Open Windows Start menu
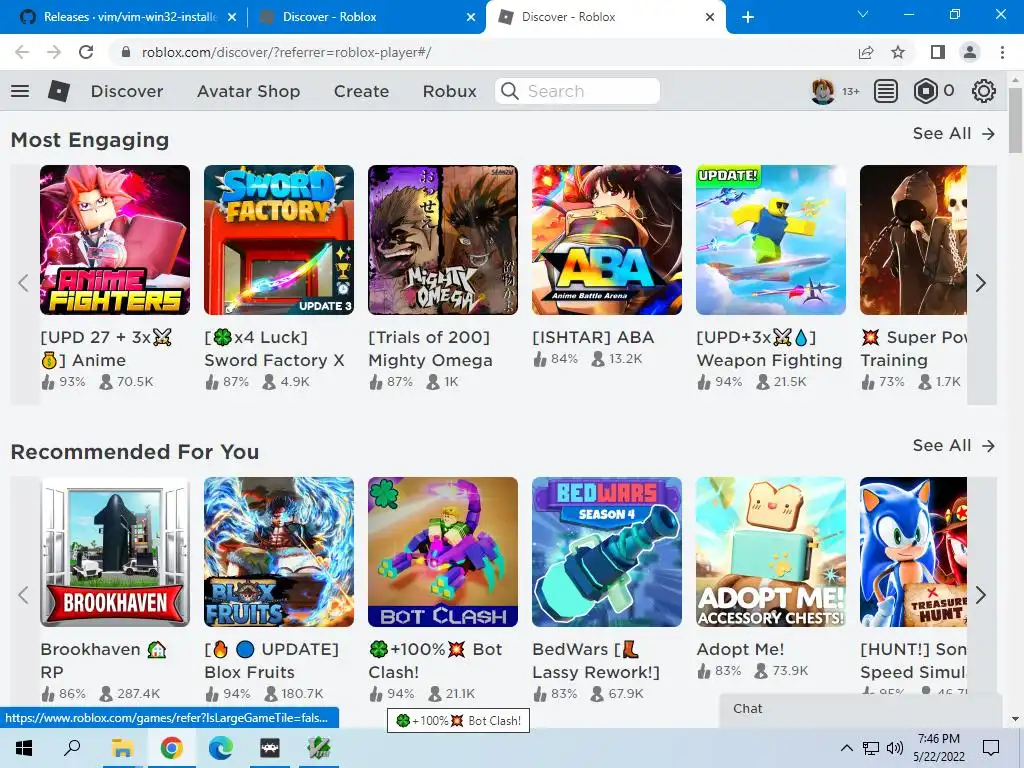This screenshot has width=1024, height=768. click(24, 748)
